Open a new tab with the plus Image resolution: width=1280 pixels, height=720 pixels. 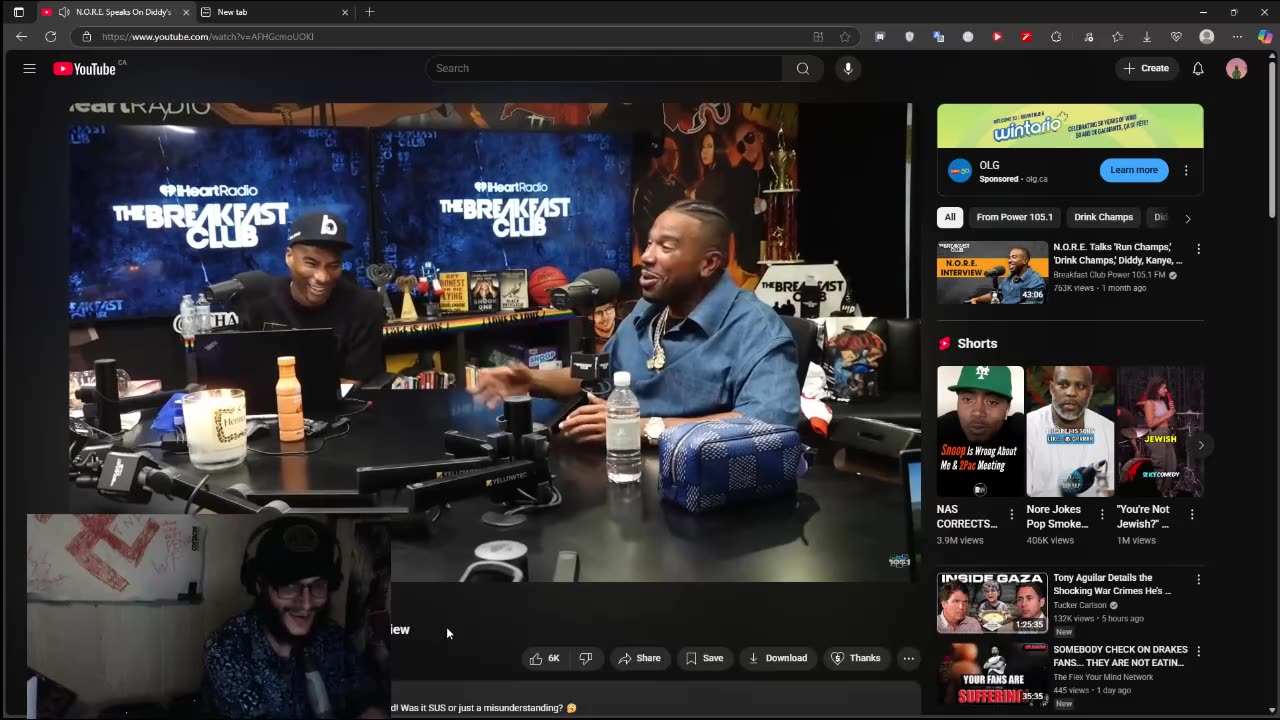(369, 12)
